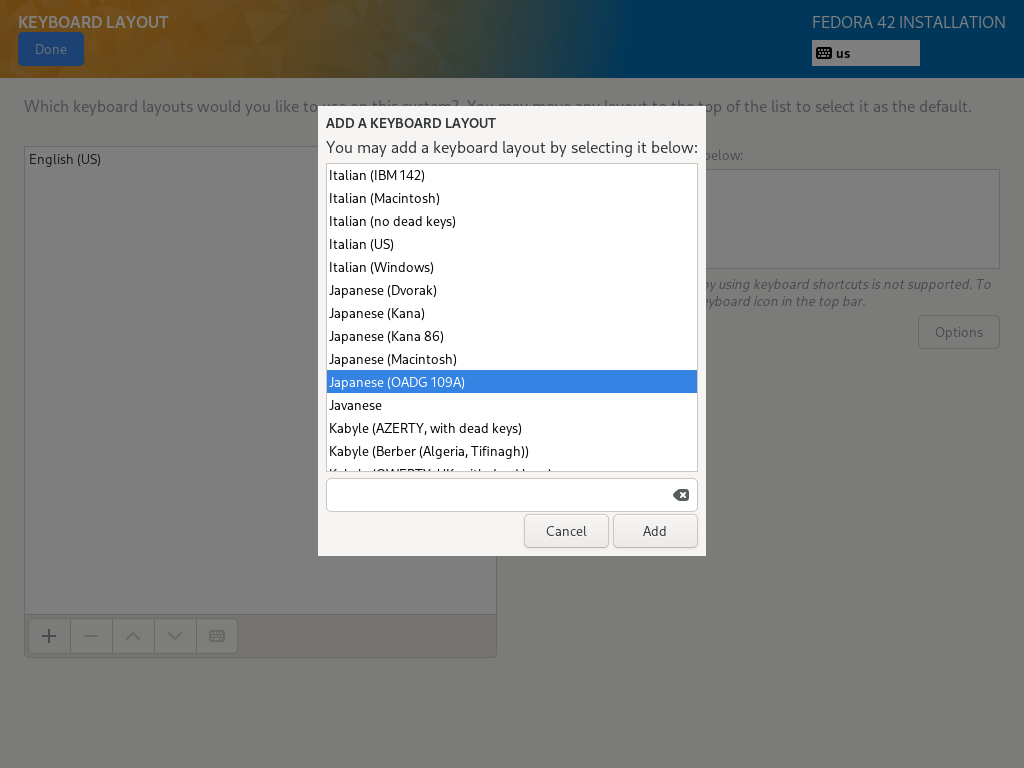Viewport: 1024px width, 768px height.
Task: Select Italian (no dead keys) layout
Action: pos(512,221)
